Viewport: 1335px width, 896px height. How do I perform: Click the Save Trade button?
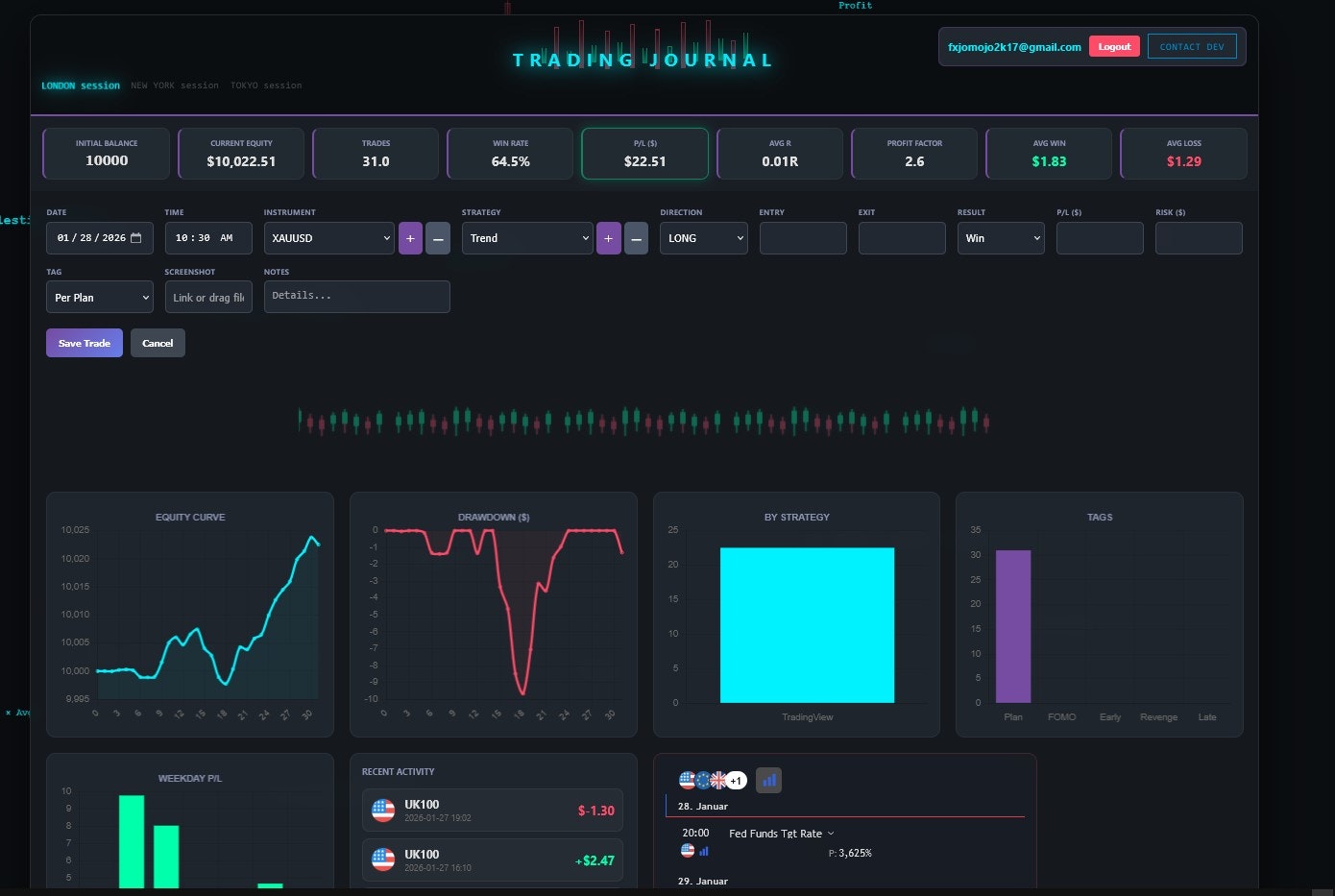(84, 343)
